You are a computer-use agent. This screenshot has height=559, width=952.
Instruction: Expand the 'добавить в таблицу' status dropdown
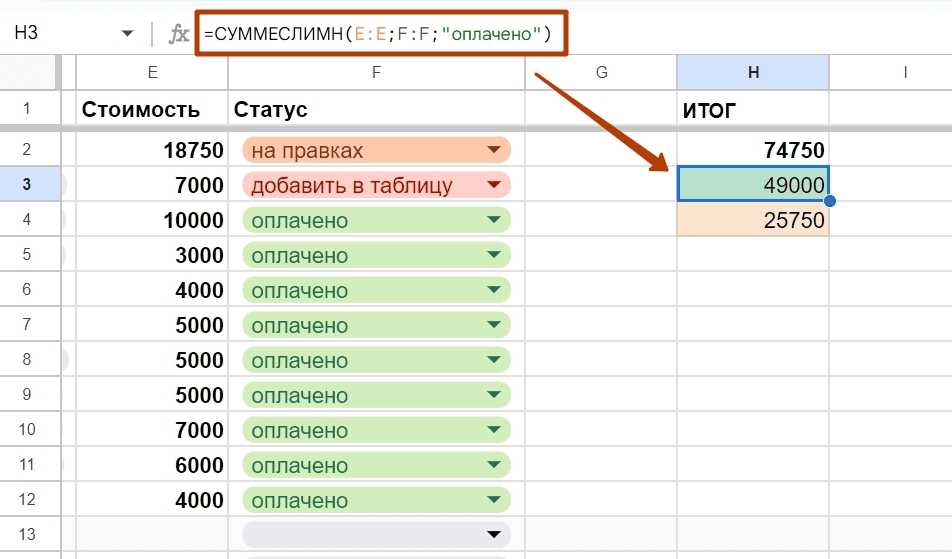(x=494, y=185)
